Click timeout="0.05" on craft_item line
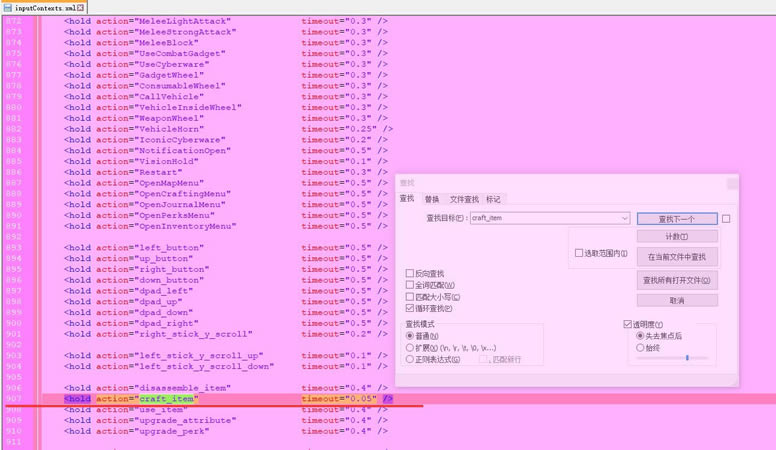776x450 pixels. (339, 399)
